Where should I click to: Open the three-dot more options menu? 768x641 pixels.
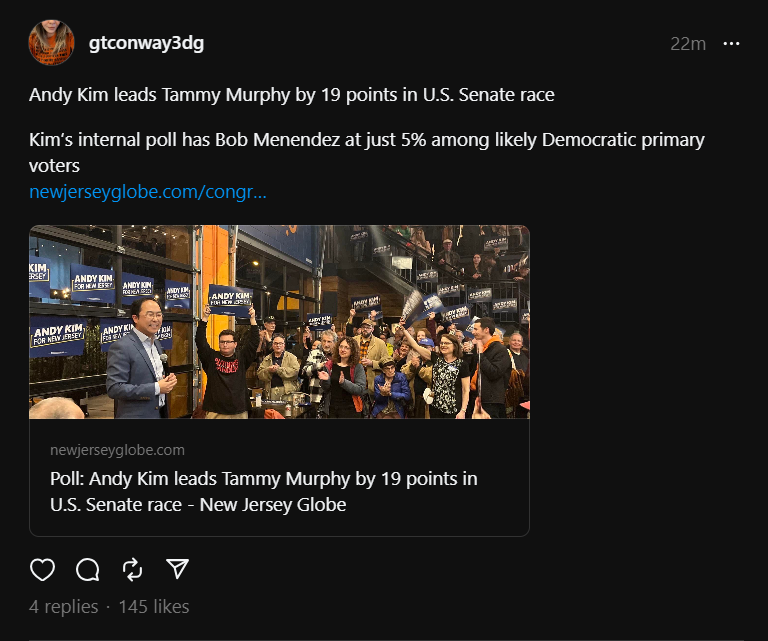coord(731,44)
